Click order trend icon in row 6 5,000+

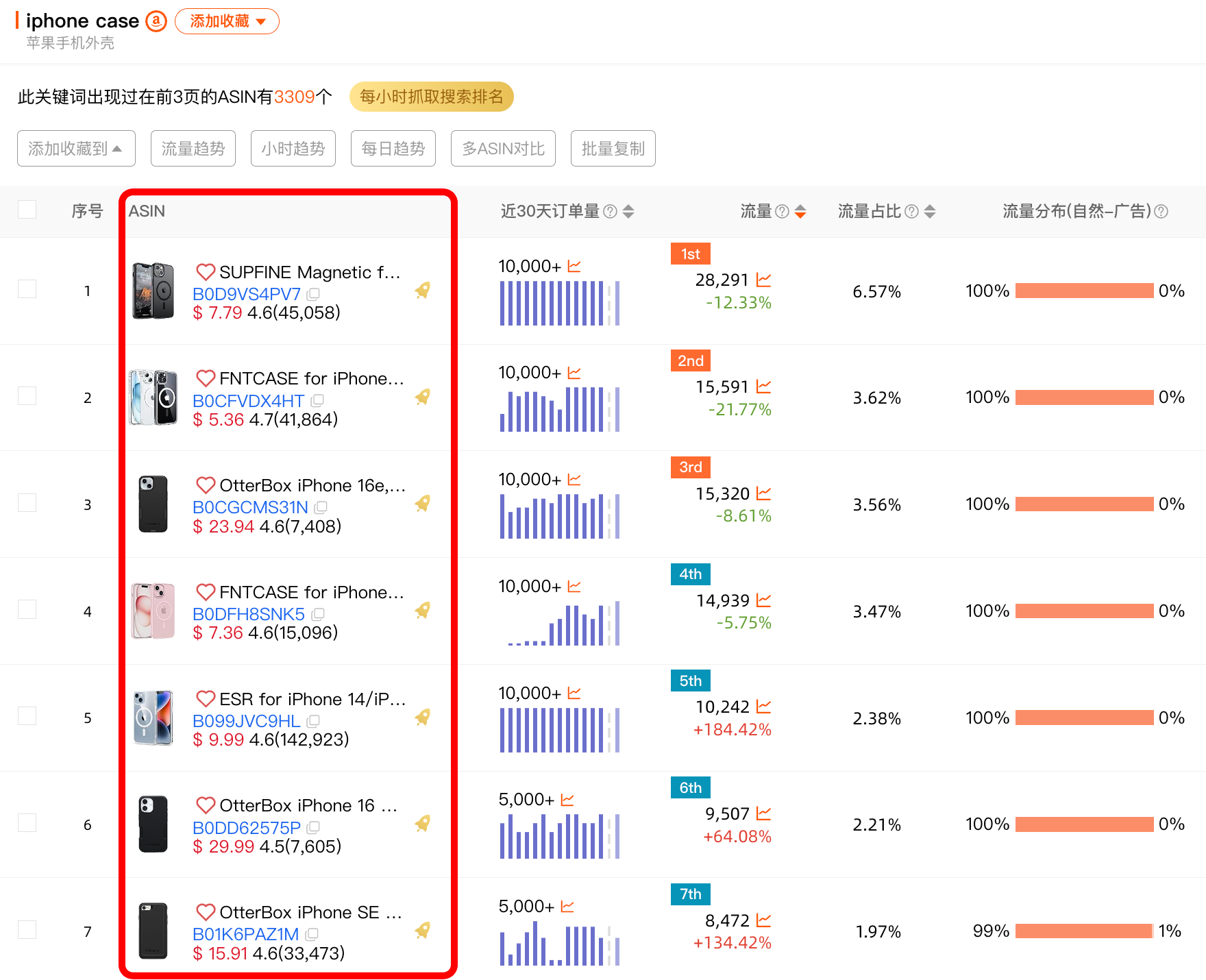click(x=567, y=800)
